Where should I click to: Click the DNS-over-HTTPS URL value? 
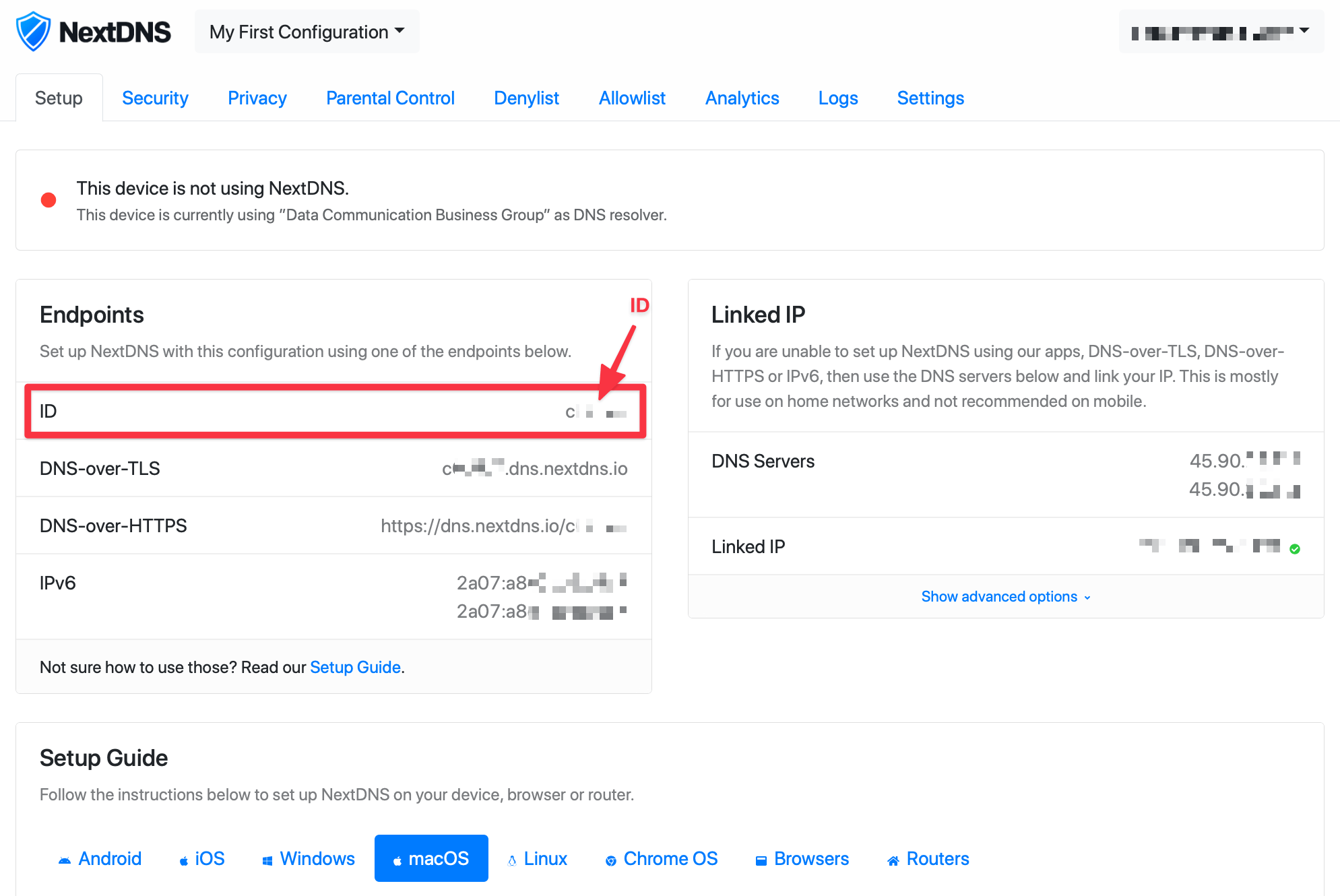pyautogui.click(x=504, y=525)
